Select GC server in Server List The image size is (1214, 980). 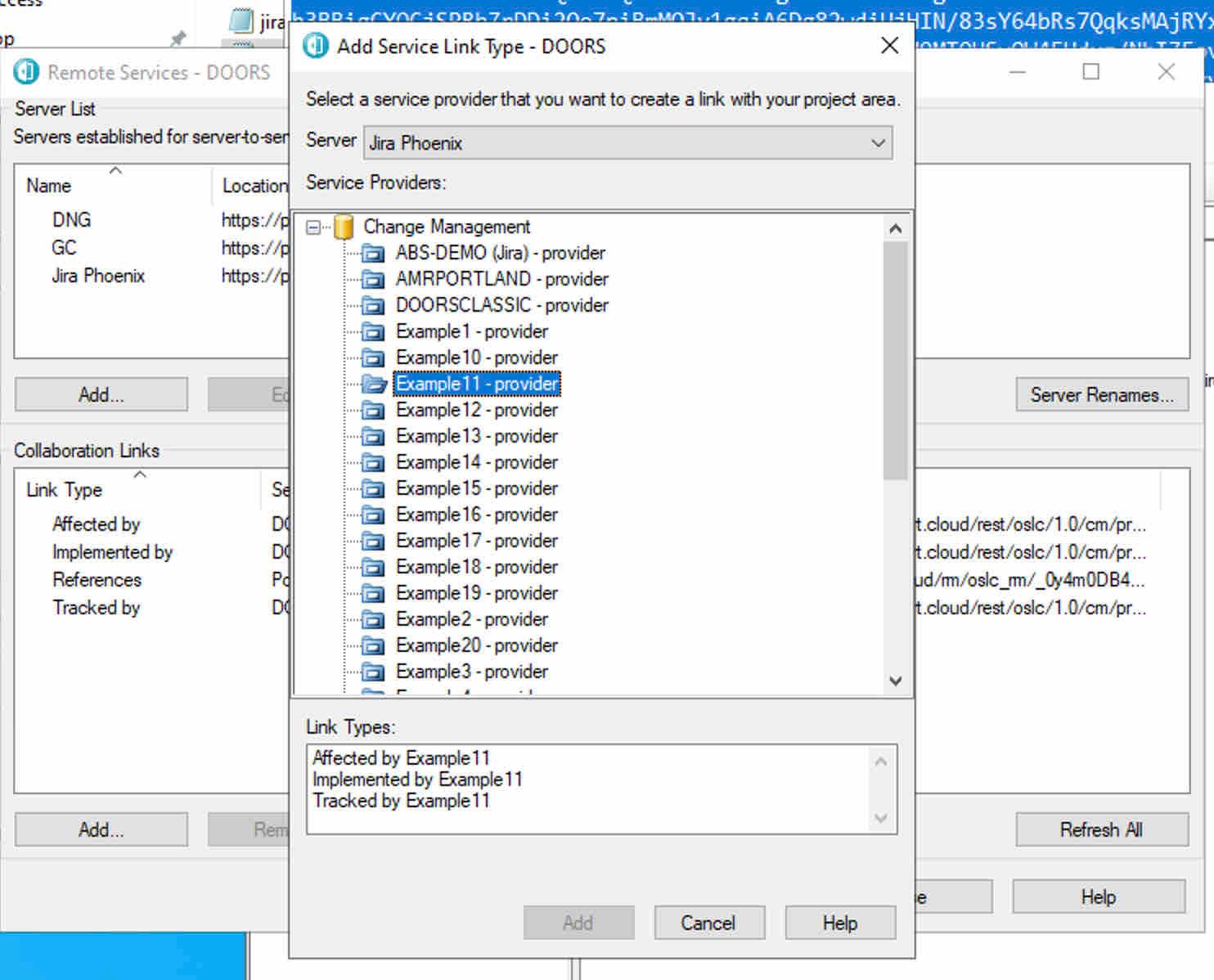64,248
